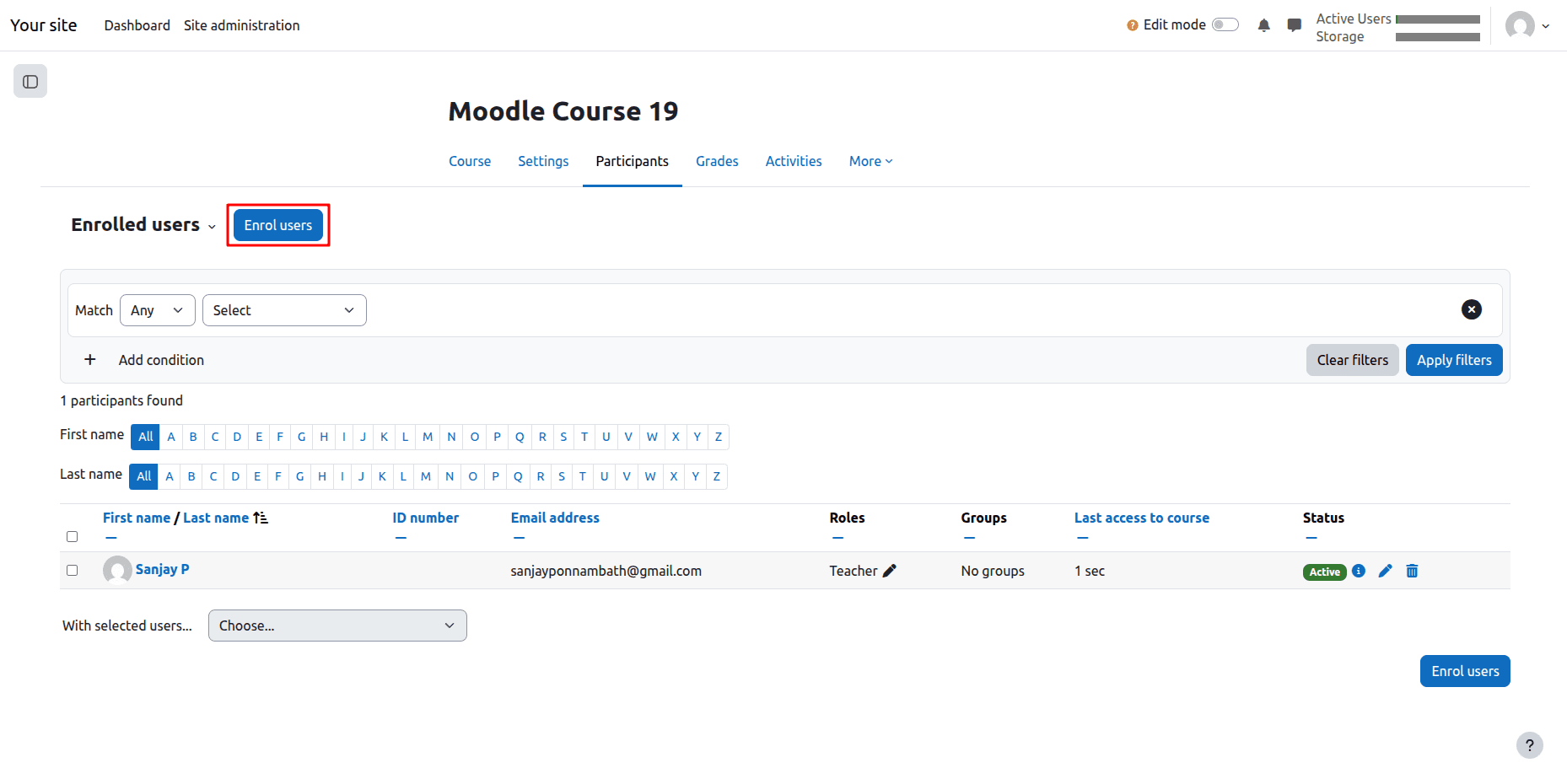Click the plus icon for Add condition
The width and height of the screenshot is (1567, 784).
[x=90, y=360]
